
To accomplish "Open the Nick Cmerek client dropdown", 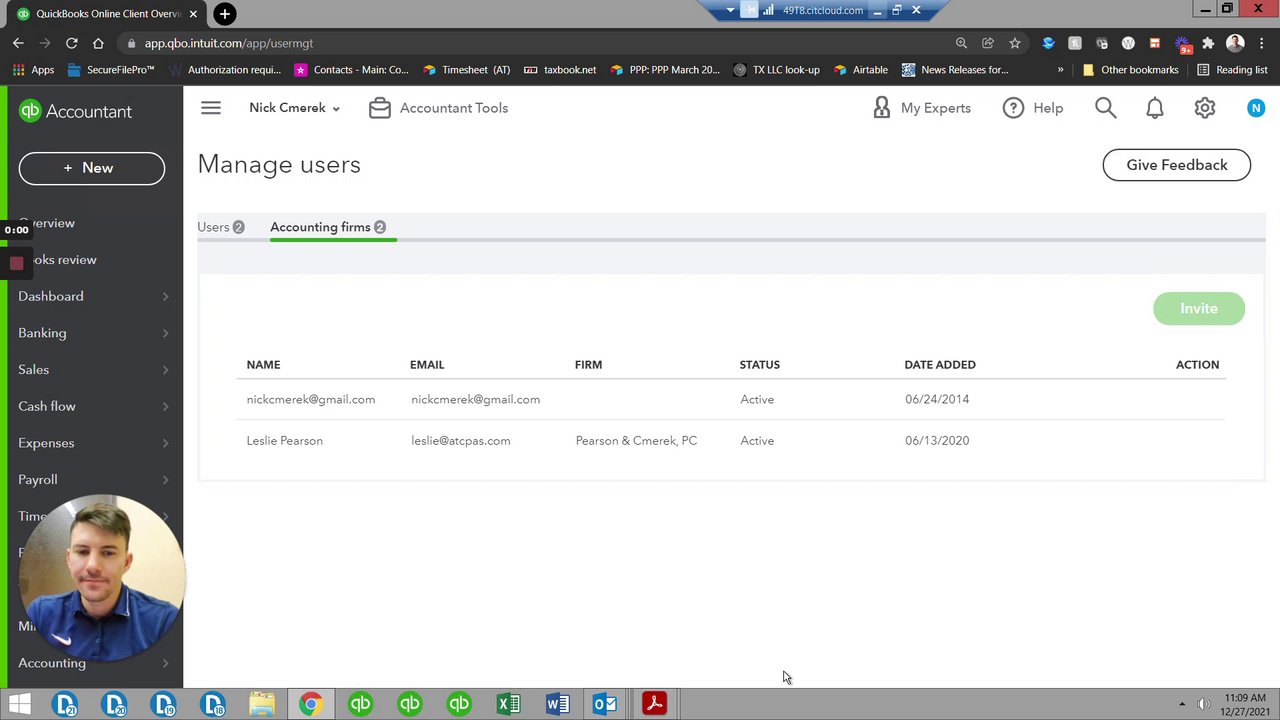I will [x=294, y=108].
